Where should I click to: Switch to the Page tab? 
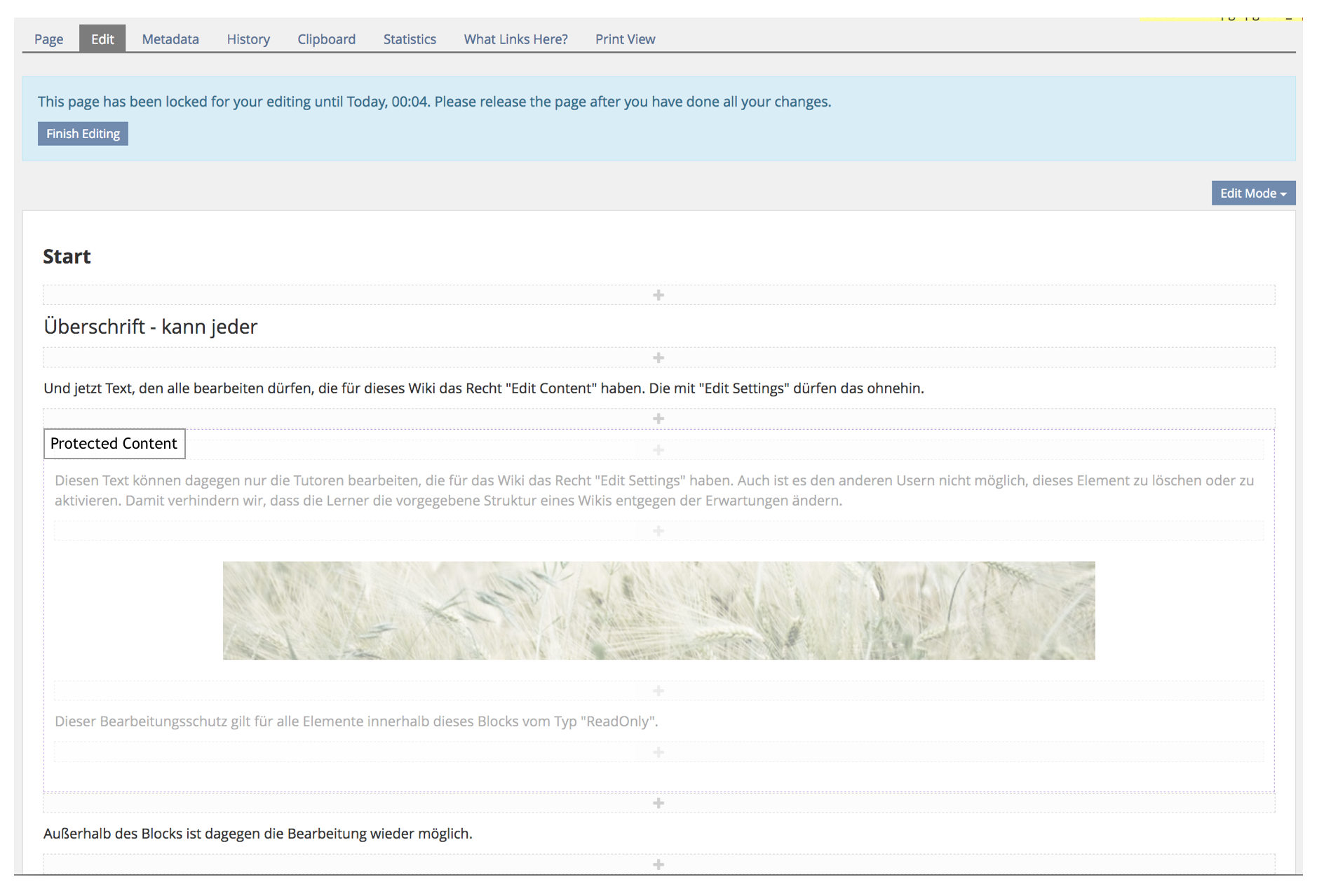pos(48,39)
